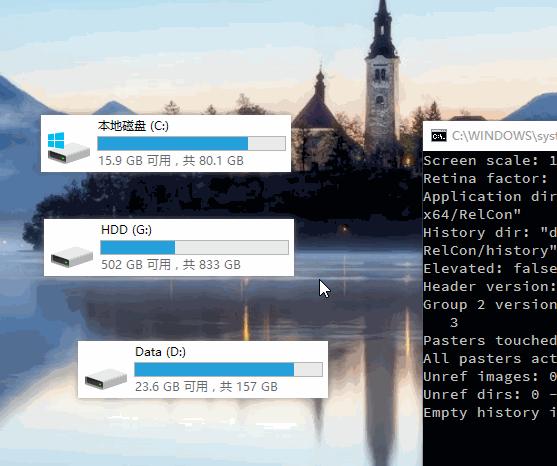Click the command prompt window icon
557x466 pixels.
tap(439, 136)
